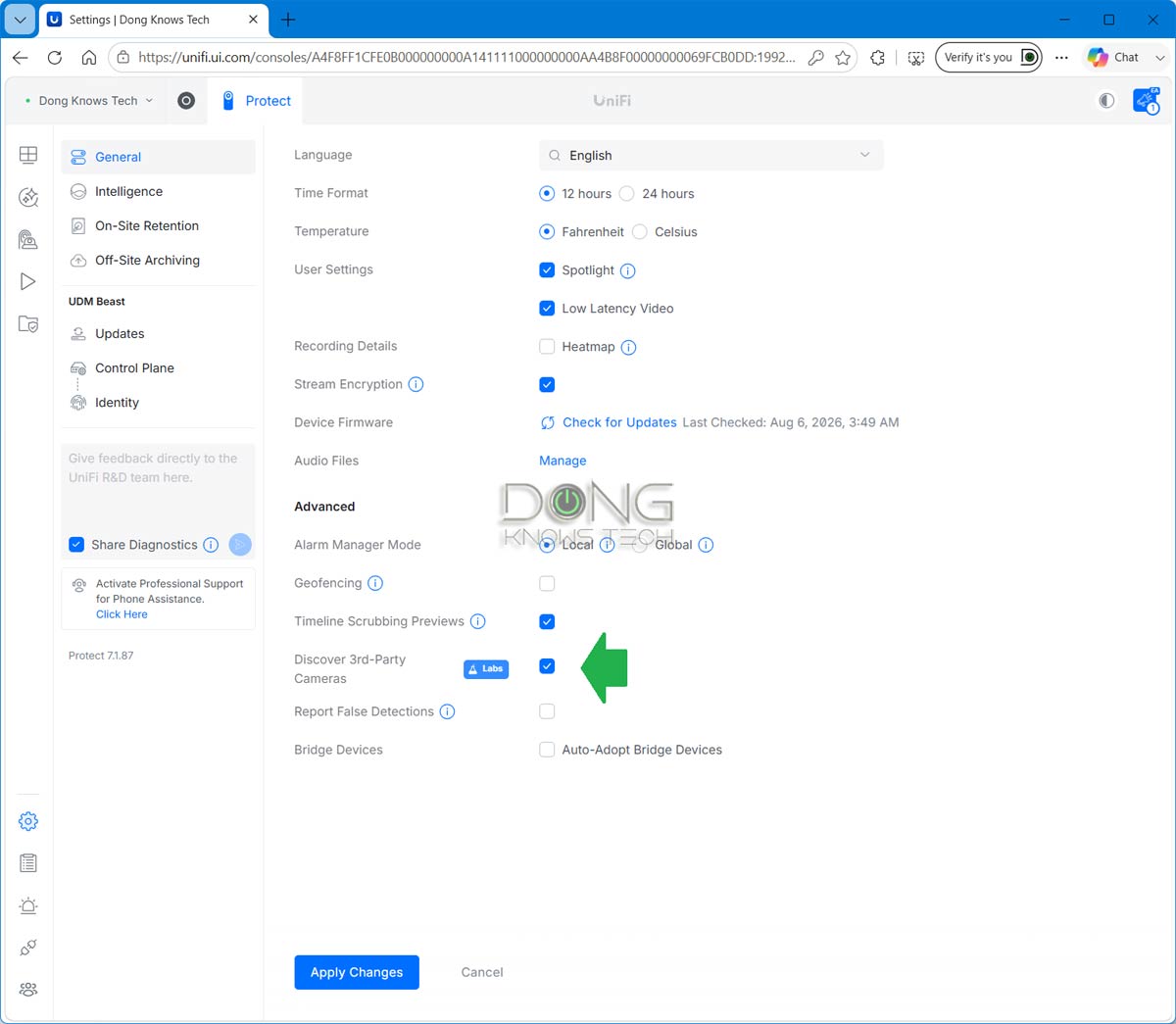
Task: Toggle Discover 3rd-Party Cameras checkbox
Action: coord(547,667)
